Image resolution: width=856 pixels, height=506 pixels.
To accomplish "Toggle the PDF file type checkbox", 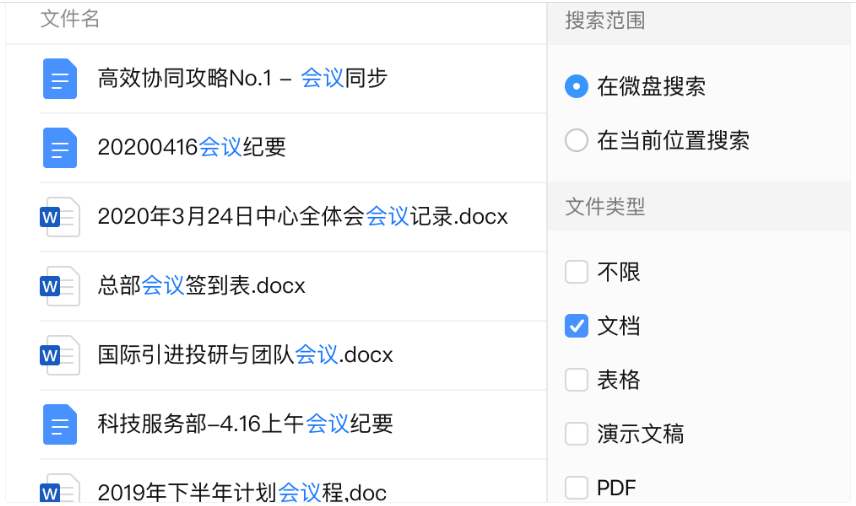I will tap(576, 488).
